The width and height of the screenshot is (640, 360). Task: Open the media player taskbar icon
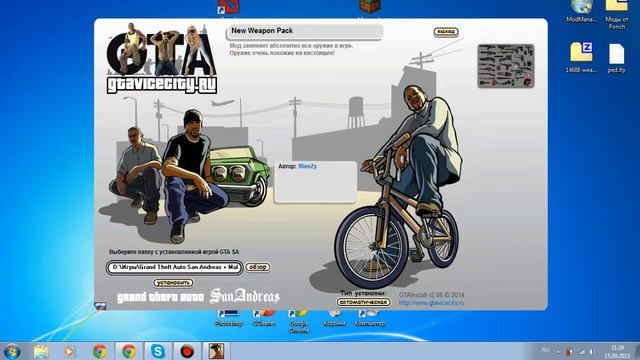tap(69, 351)
